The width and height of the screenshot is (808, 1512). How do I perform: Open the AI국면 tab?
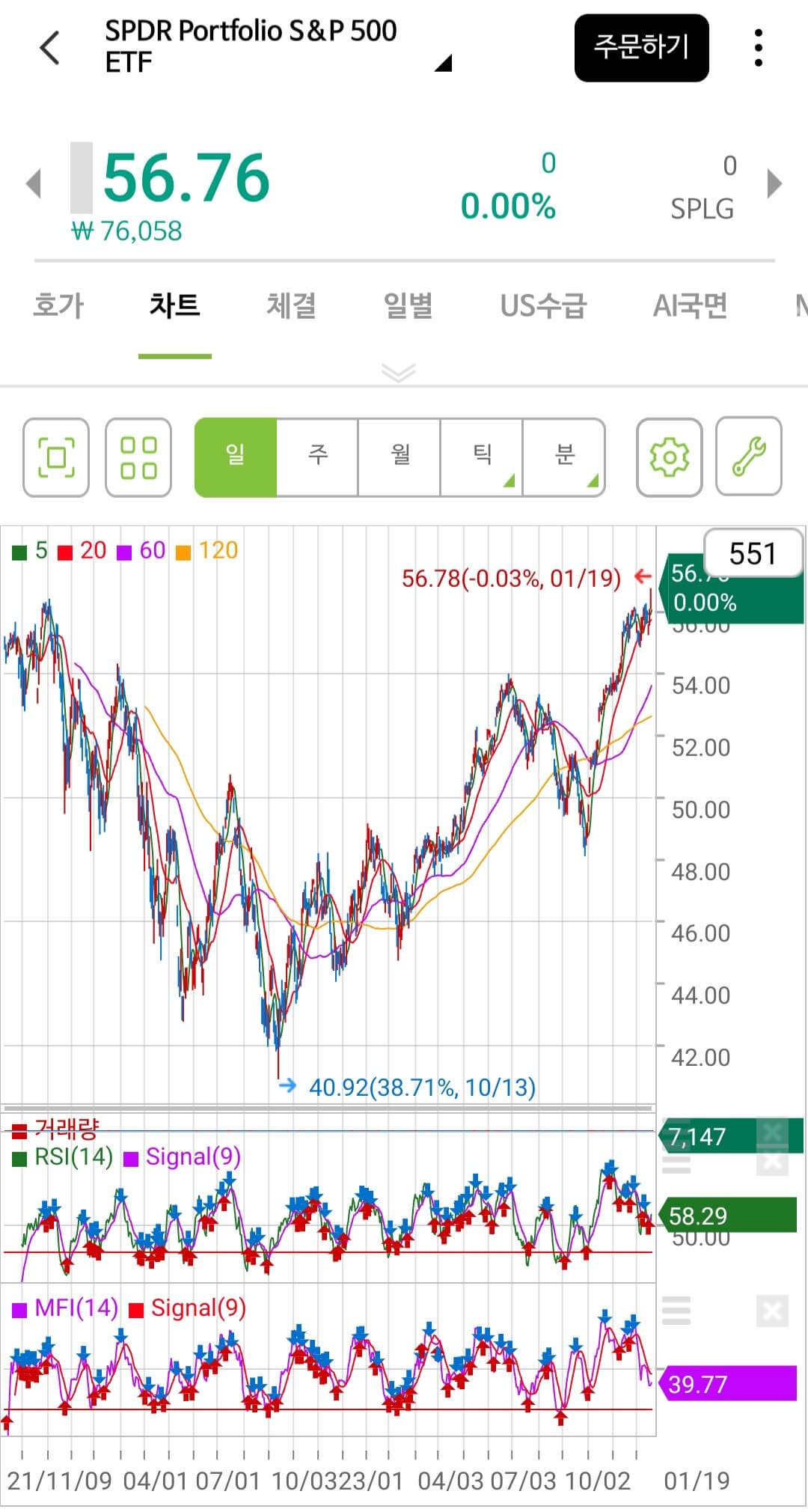click(690, 305)
